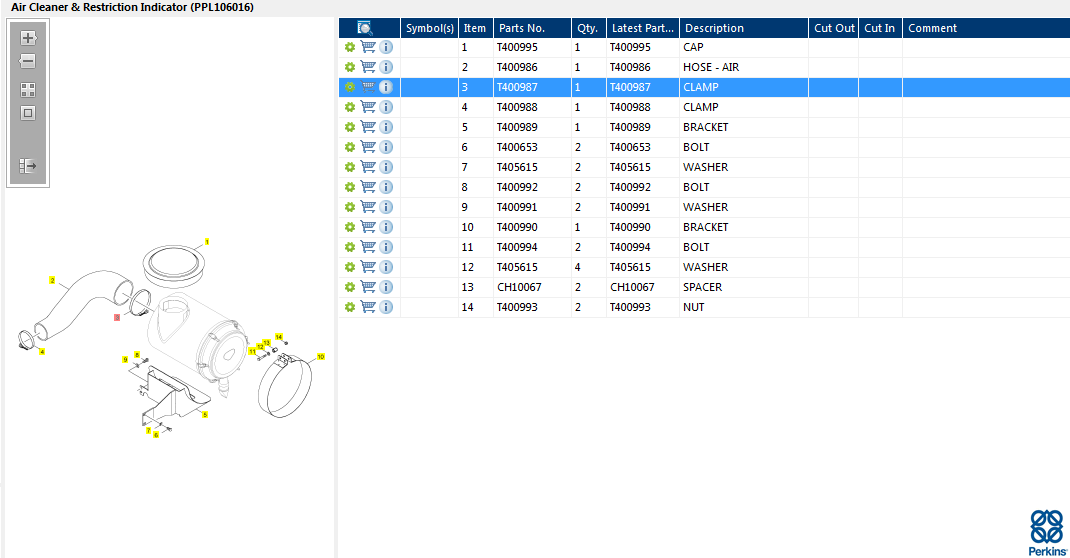Viewport: 1070px width, 558px height.
Task: Click the export panel arrow icon
Action: pyautogui.click(x=28, y=166)
